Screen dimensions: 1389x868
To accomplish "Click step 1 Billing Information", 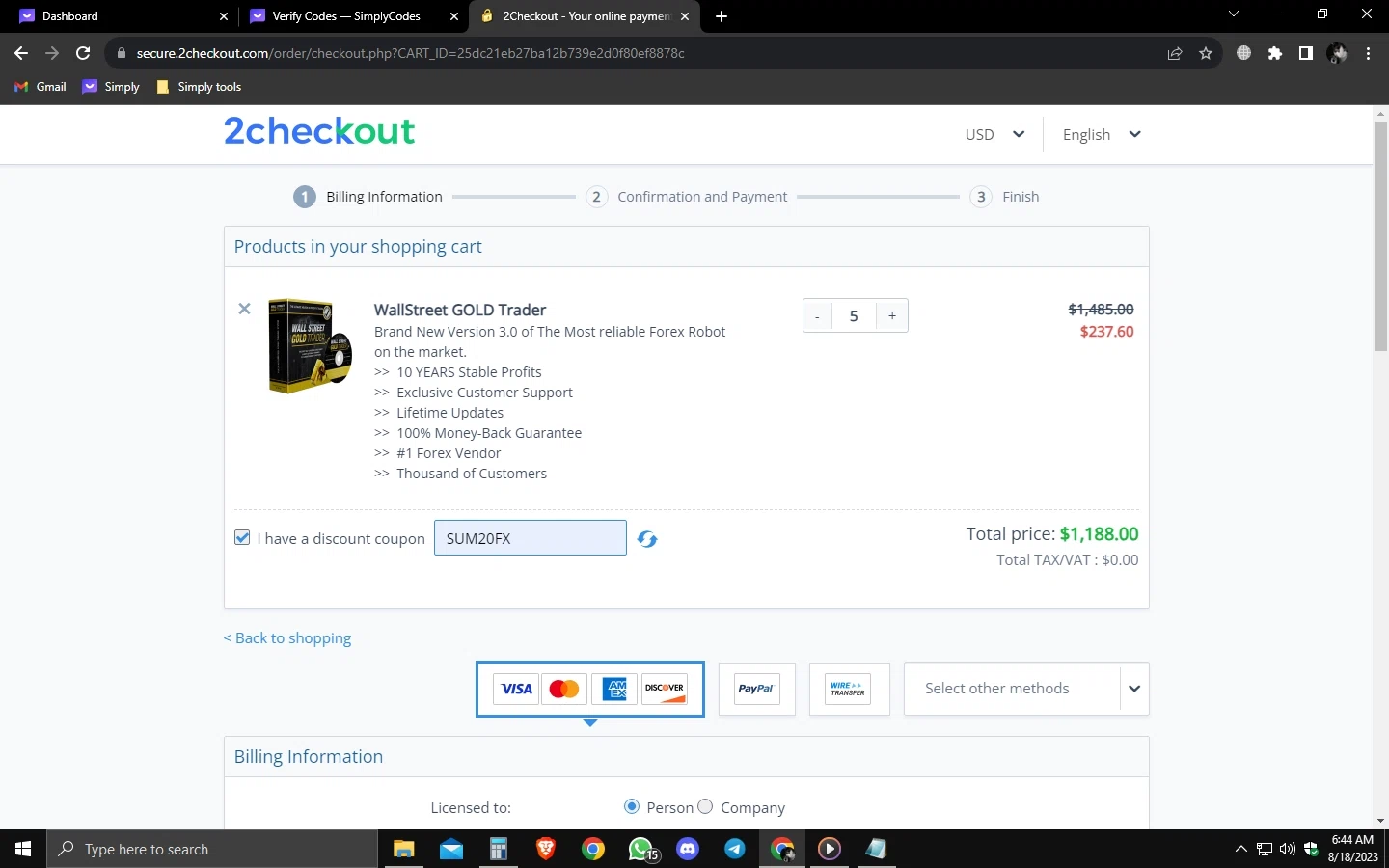I will coord(368,197).
